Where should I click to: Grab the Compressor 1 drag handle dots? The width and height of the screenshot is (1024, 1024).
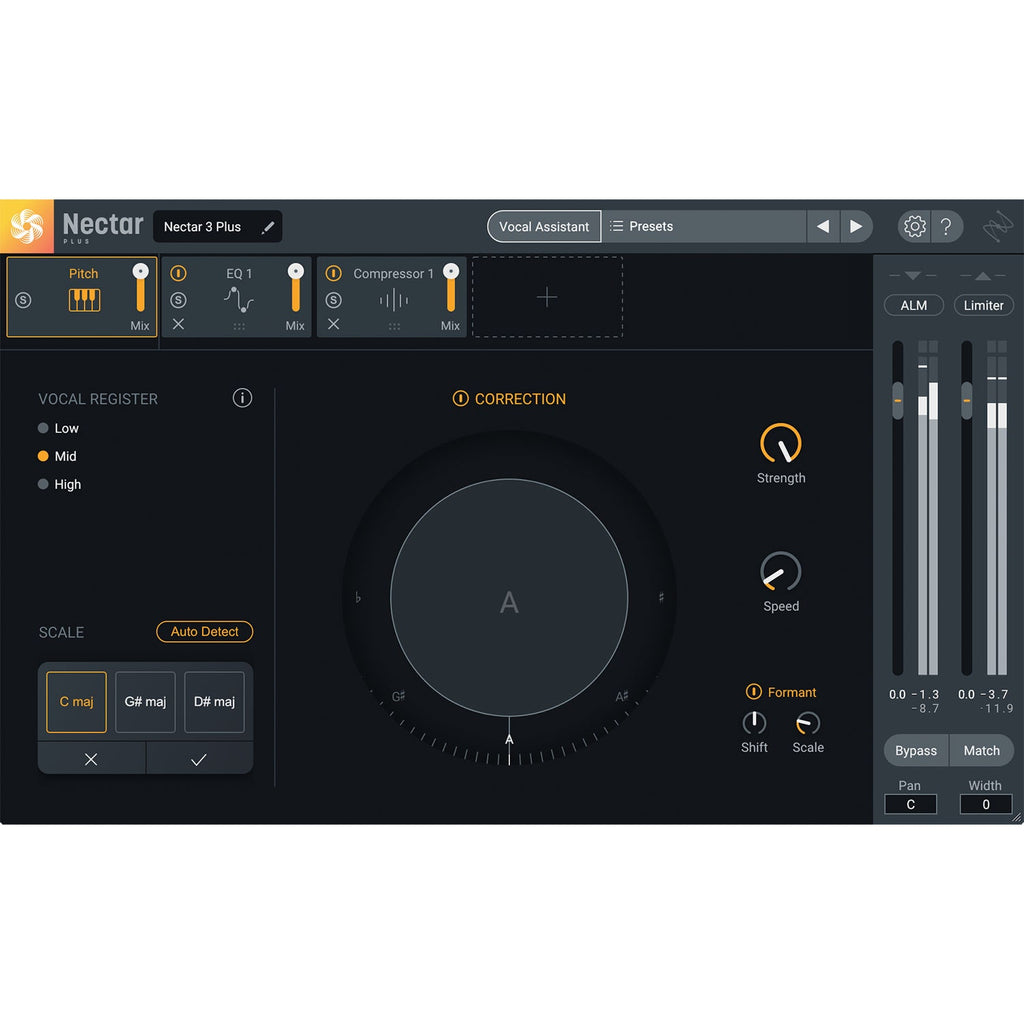coord(394,326)
